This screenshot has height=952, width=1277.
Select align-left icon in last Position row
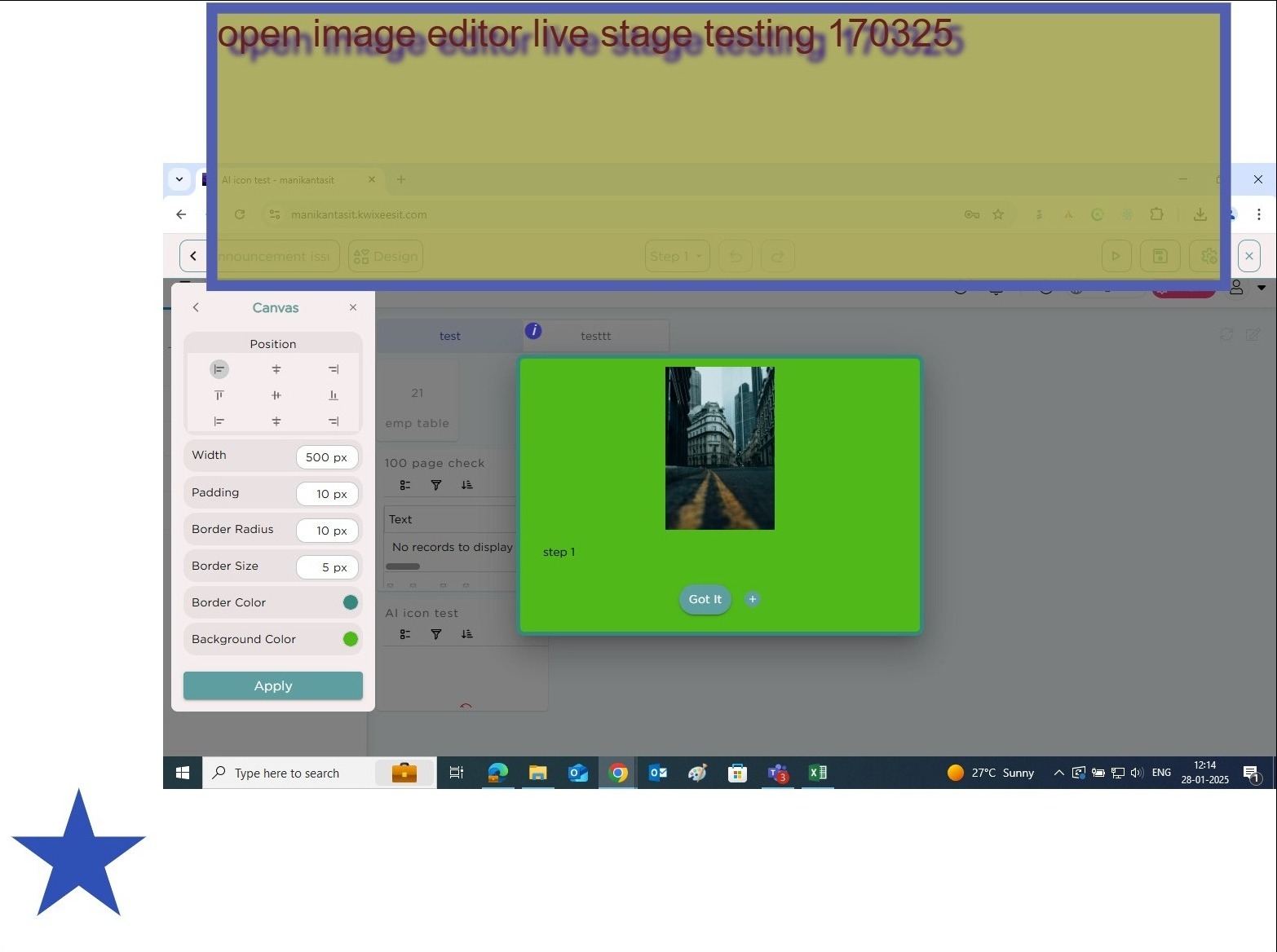coord(219,421)
